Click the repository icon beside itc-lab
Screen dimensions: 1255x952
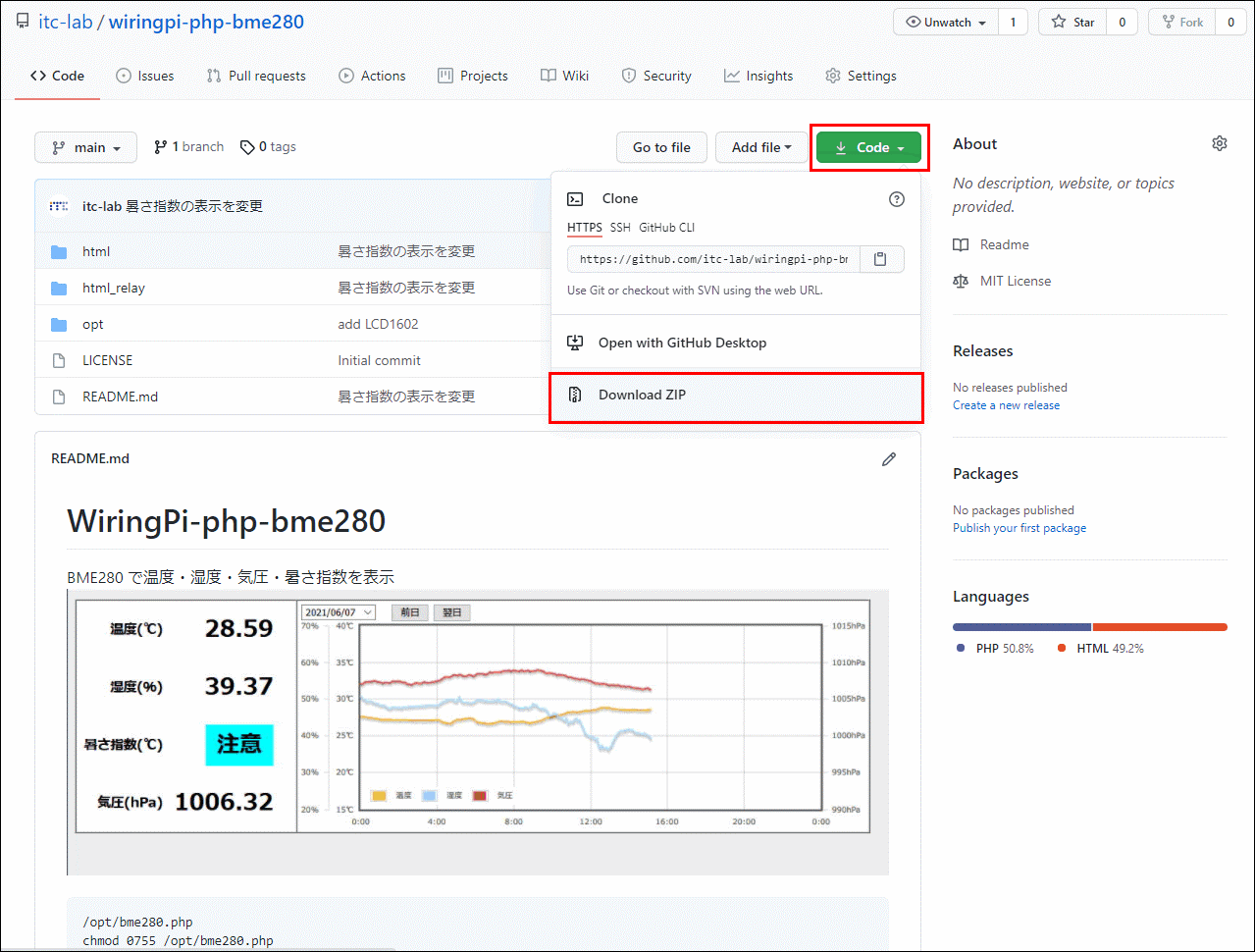point(23,22)
